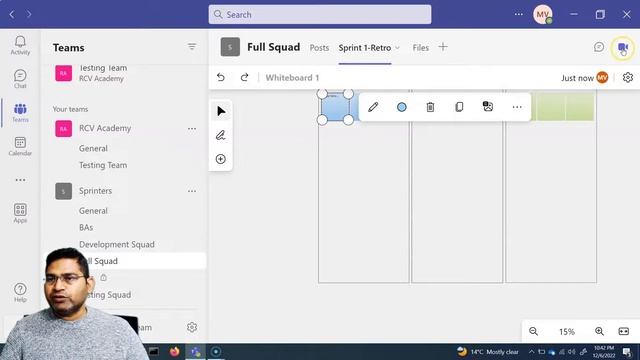This screenshot has width=640, height=360.
Task: Change note color blue circle
Action: (402, 107)
